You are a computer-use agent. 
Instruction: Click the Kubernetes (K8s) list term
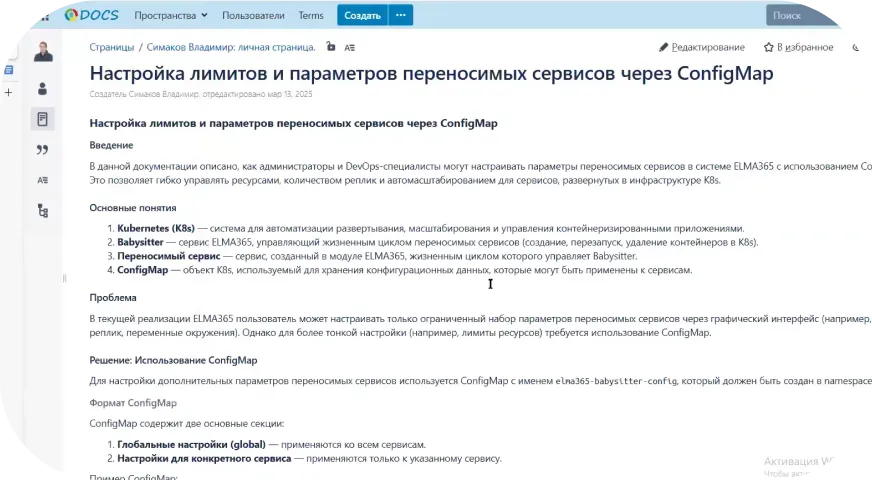pos(156,228)
